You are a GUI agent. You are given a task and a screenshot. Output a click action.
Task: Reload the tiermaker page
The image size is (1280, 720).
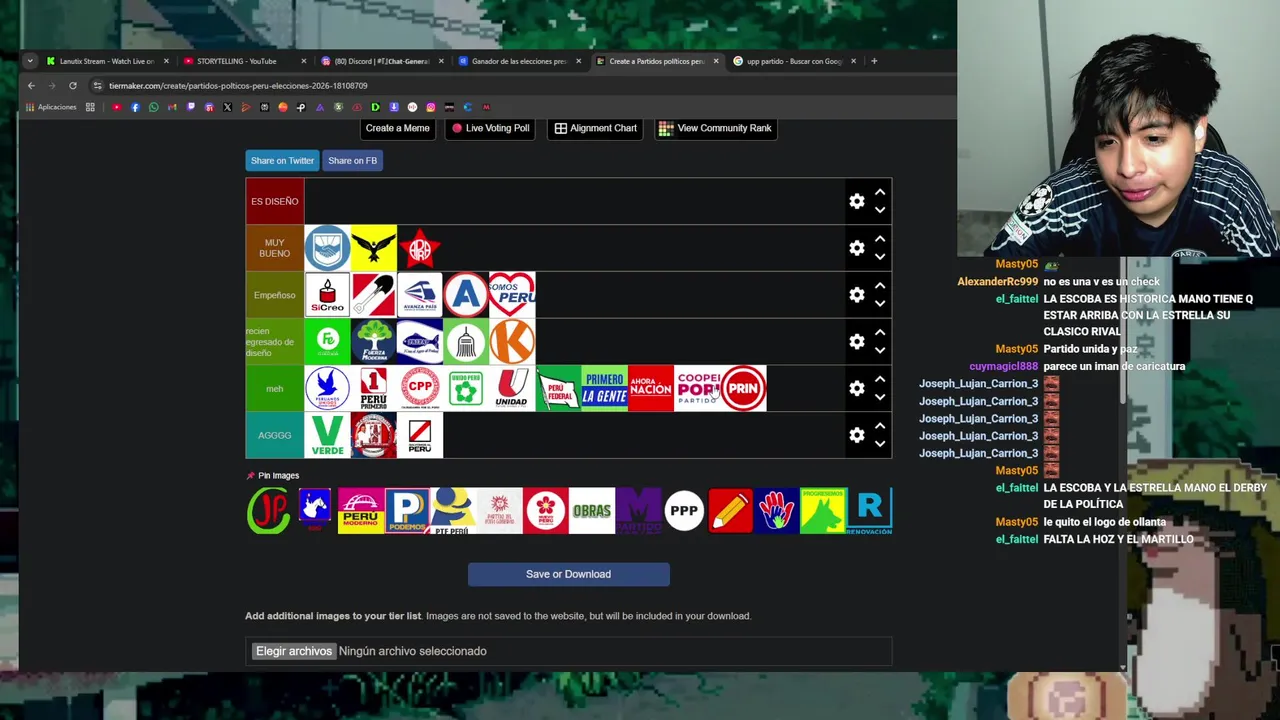72,86
